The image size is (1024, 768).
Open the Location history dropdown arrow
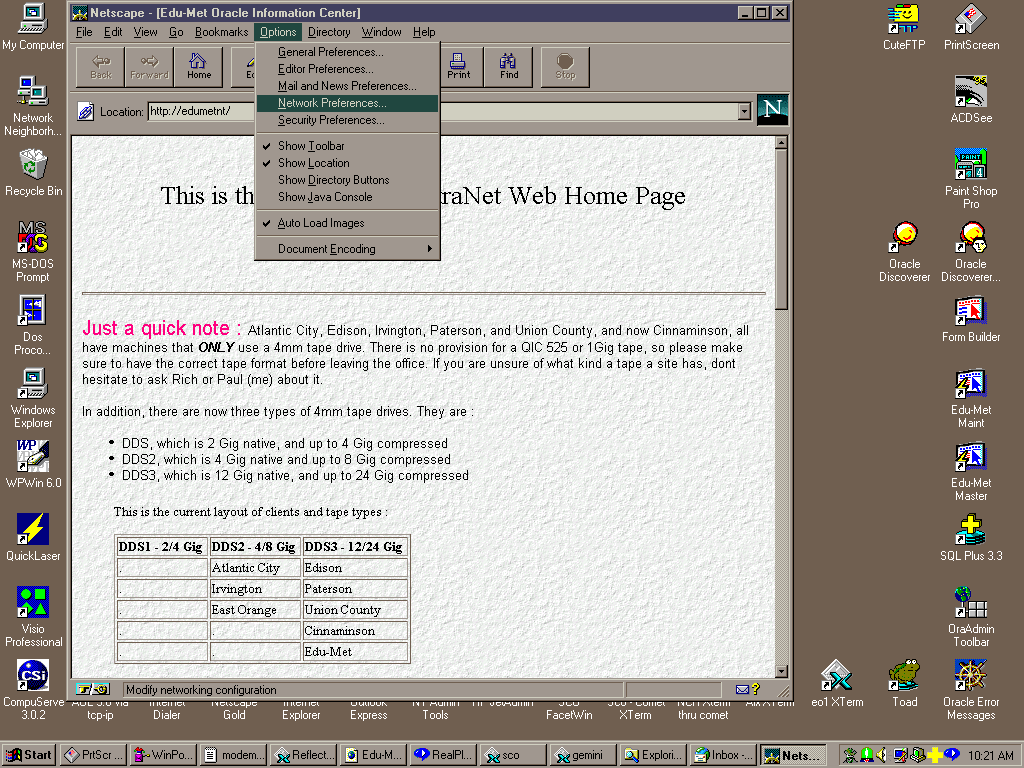[x=744, y=112]
